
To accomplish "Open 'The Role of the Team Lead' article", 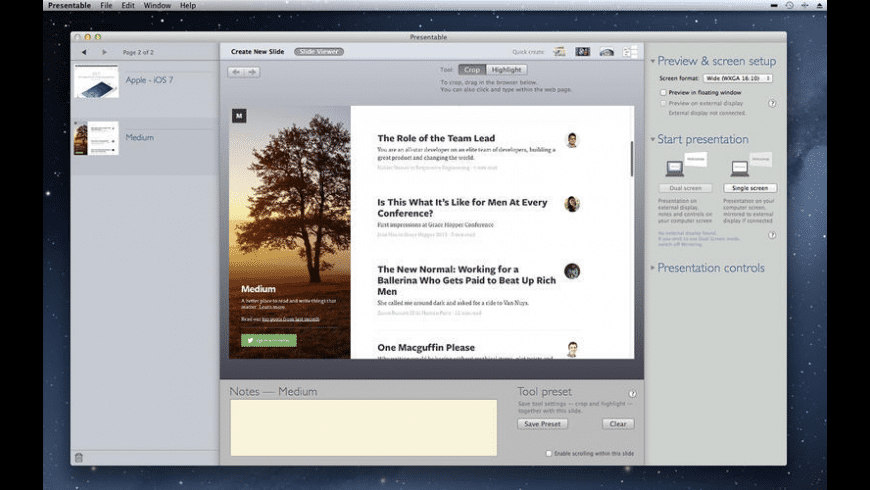I will coord(436,138).
